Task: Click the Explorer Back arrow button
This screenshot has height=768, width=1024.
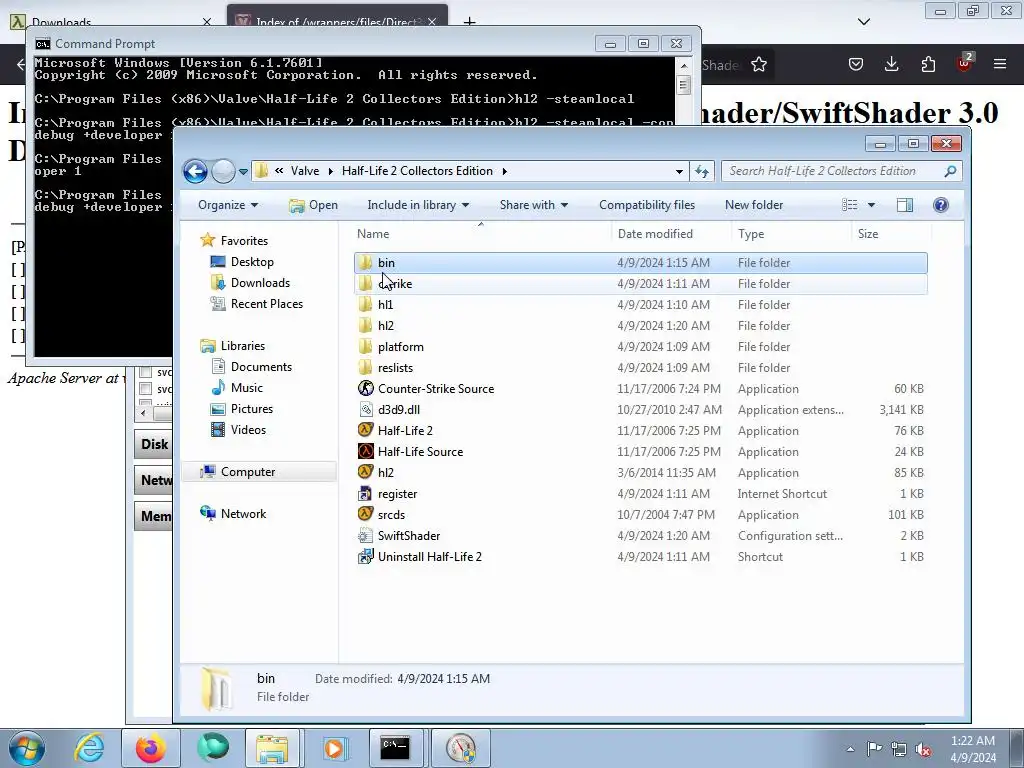Action: 195,171
